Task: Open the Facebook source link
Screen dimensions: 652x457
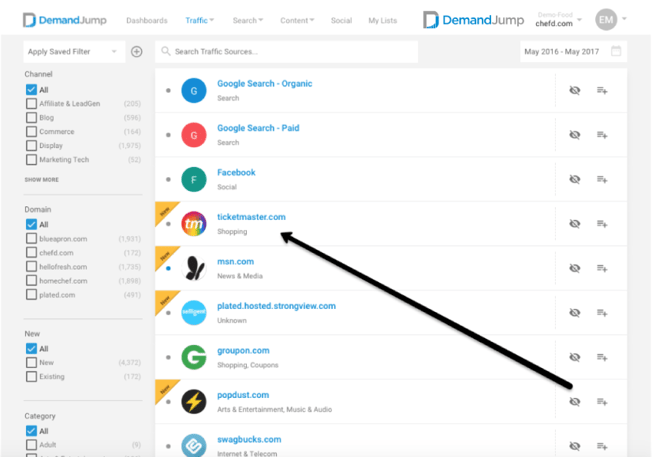Action: tap(236, 173)
